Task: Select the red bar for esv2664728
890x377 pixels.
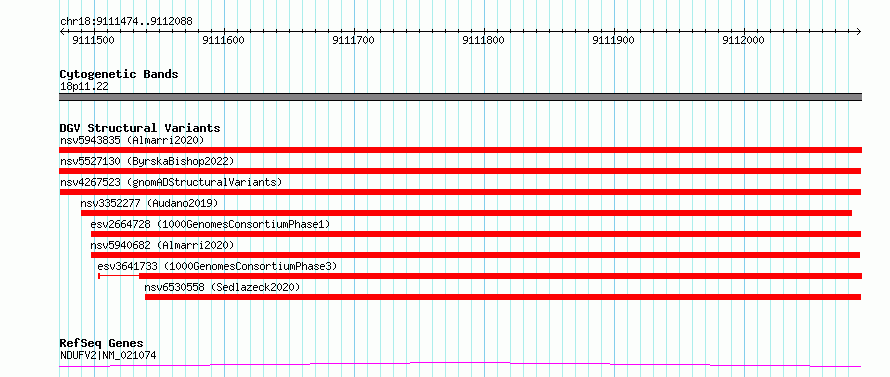Action: pyautogui.click(x=476, y=234)
